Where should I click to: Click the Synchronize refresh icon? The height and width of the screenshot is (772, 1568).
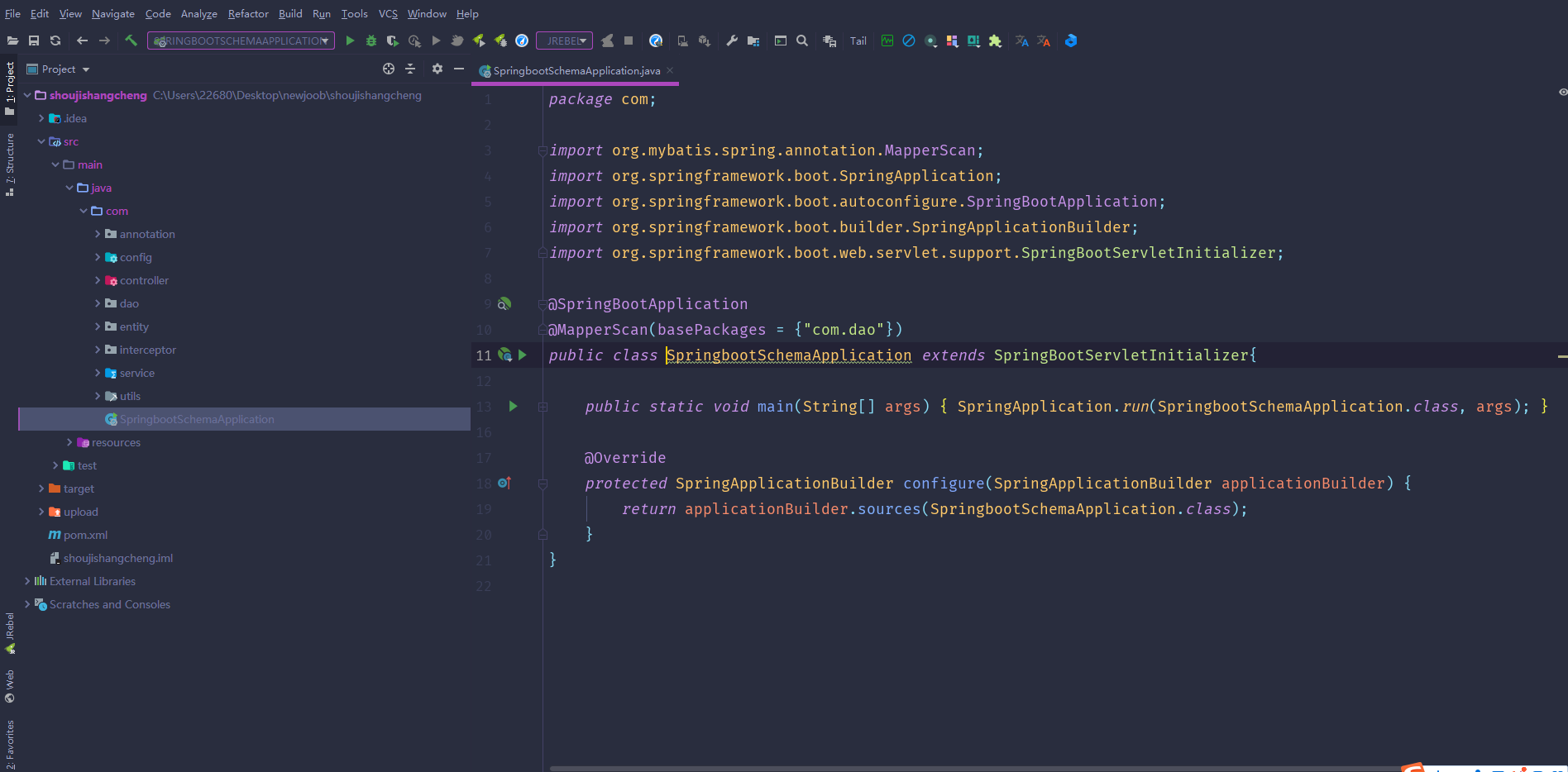55,41
